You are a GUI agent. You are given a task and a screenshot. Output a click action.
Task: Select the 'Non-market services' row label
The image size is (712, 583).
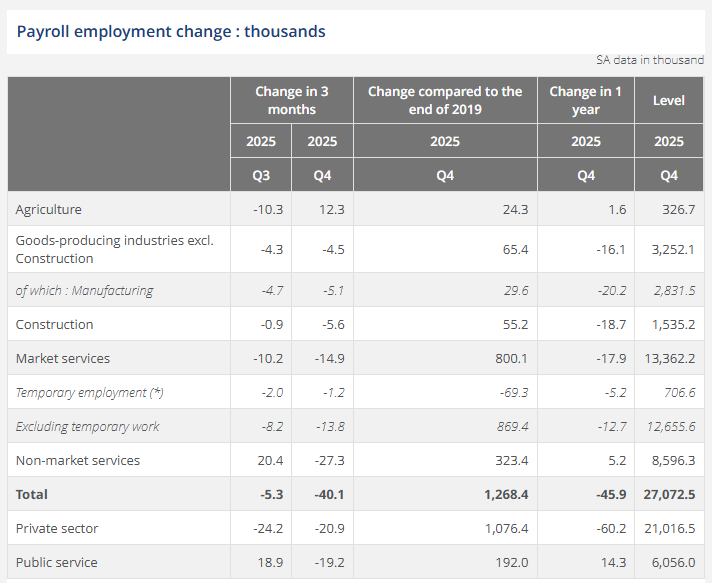[x=78, y=460]
